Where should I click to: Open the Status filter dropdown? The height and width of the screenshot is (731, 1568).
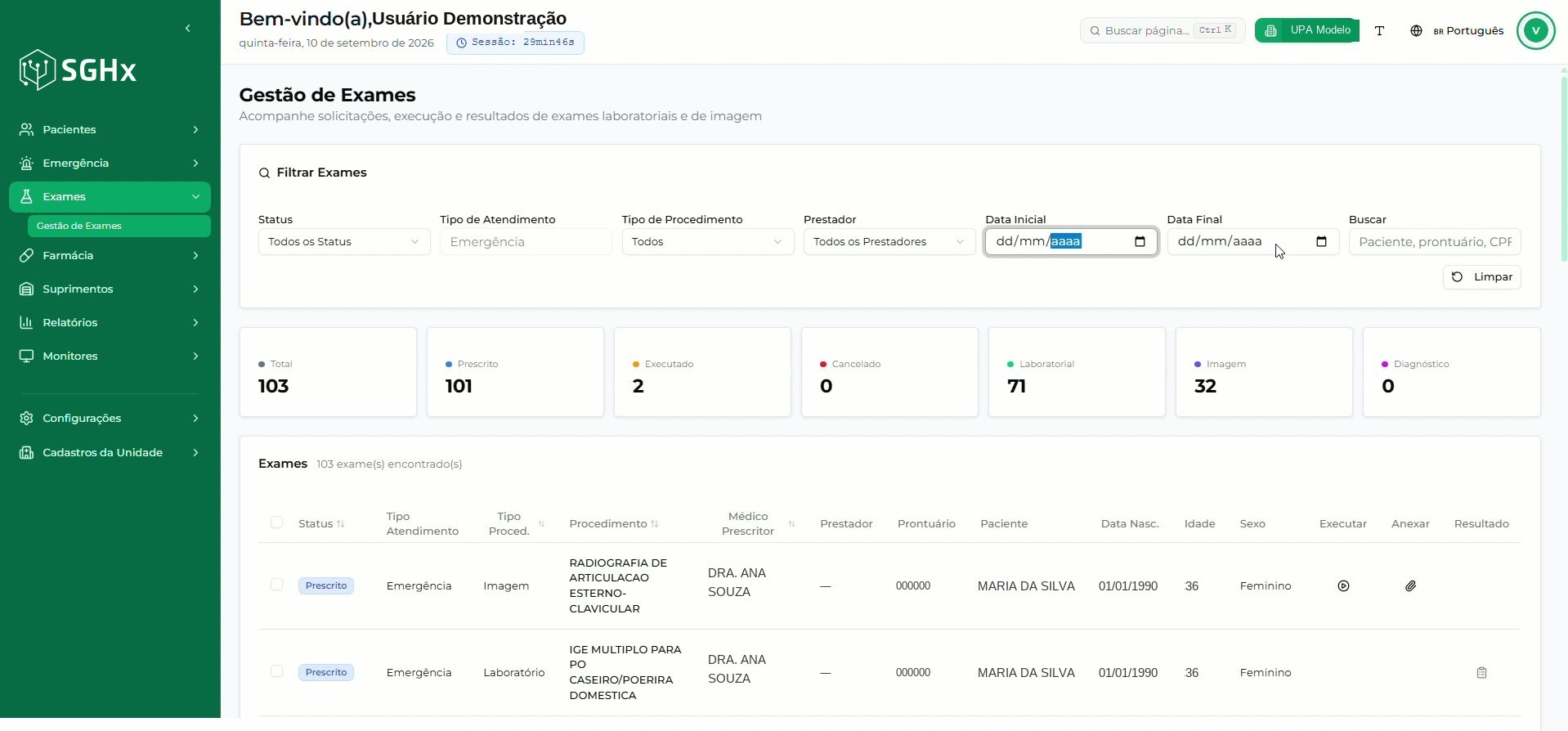coord(344,241)
